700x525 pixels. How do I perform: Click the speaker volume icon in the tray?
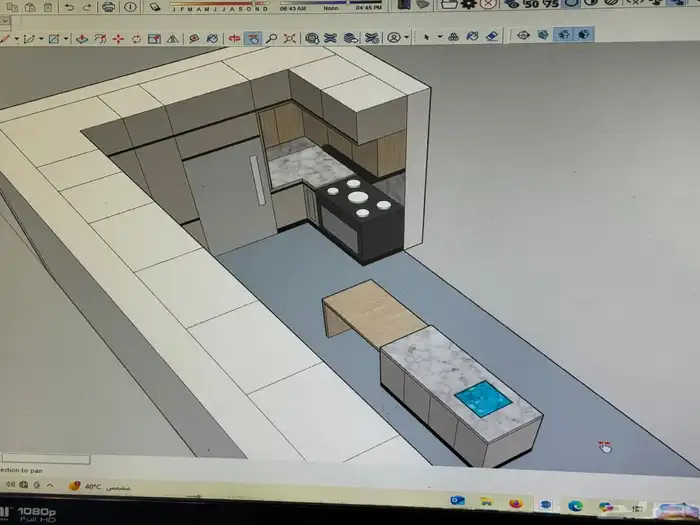(10, 484)
